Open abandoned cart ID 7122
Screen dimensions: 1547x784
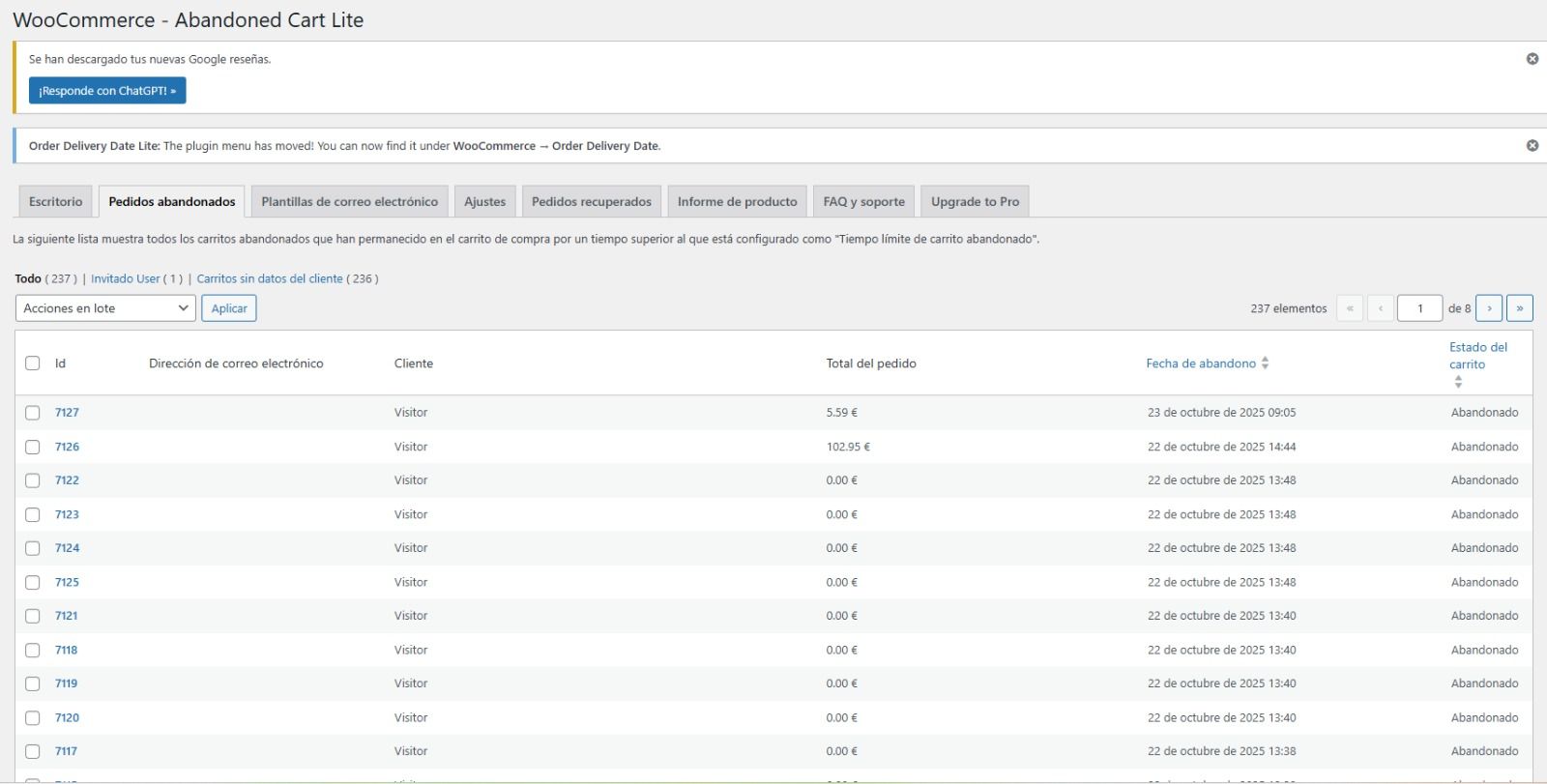[x=67, y=480]
